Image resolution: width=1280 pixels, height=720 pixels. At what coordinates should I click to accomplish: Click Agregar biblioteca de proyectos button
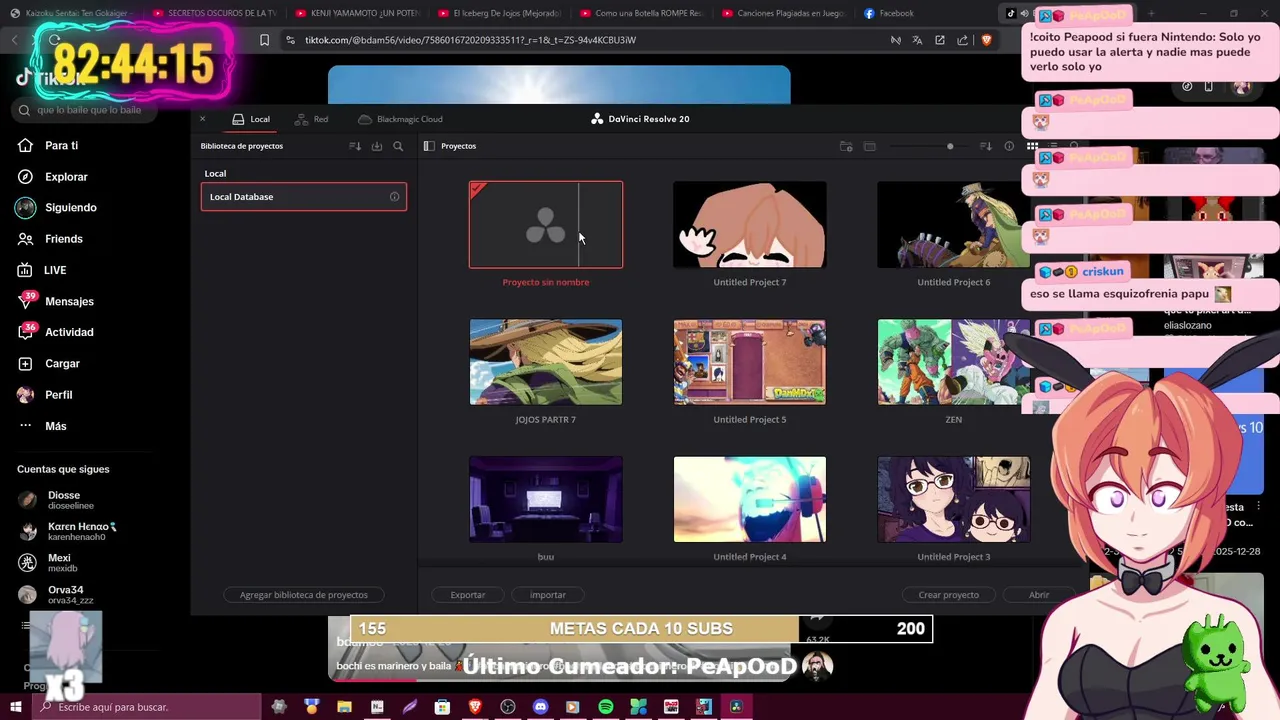tap(304, 595)
